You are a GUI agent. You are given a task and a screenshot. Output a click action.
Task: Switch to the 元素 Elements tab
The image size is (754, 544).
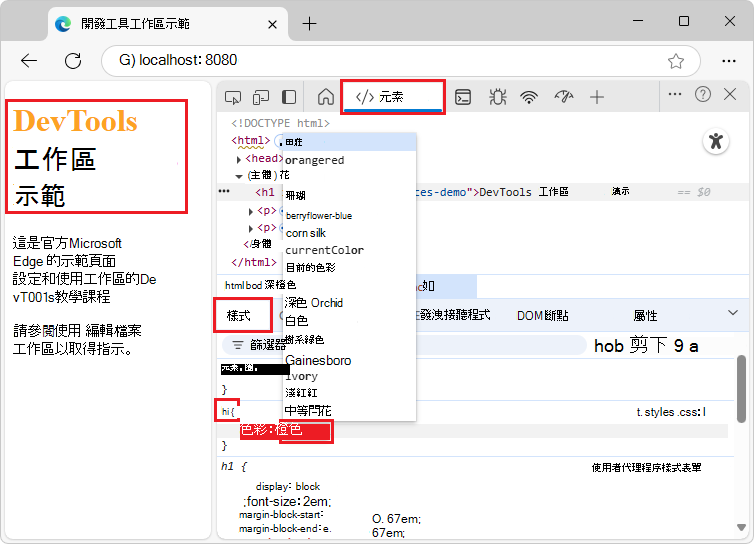393,97
